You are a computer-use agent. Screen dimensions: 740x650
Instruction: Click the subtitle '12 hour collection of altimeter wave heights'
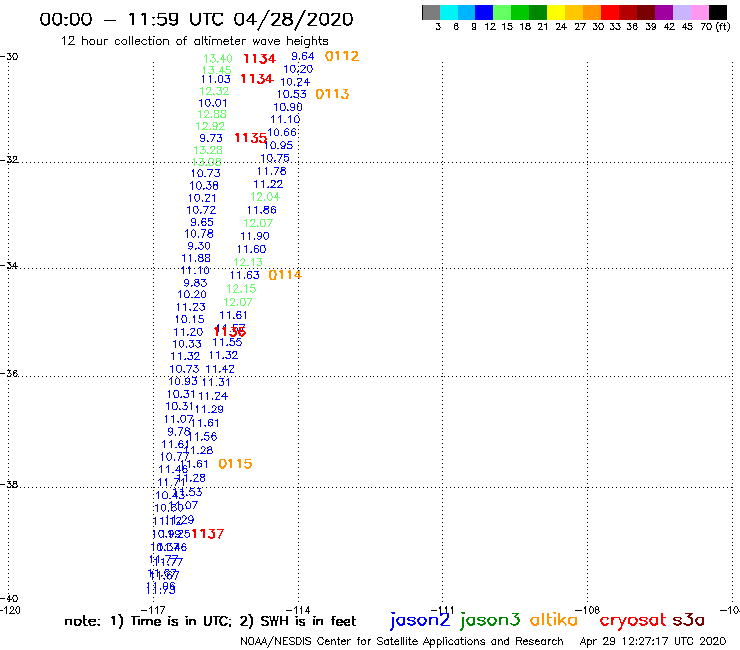tap(194, 41)
